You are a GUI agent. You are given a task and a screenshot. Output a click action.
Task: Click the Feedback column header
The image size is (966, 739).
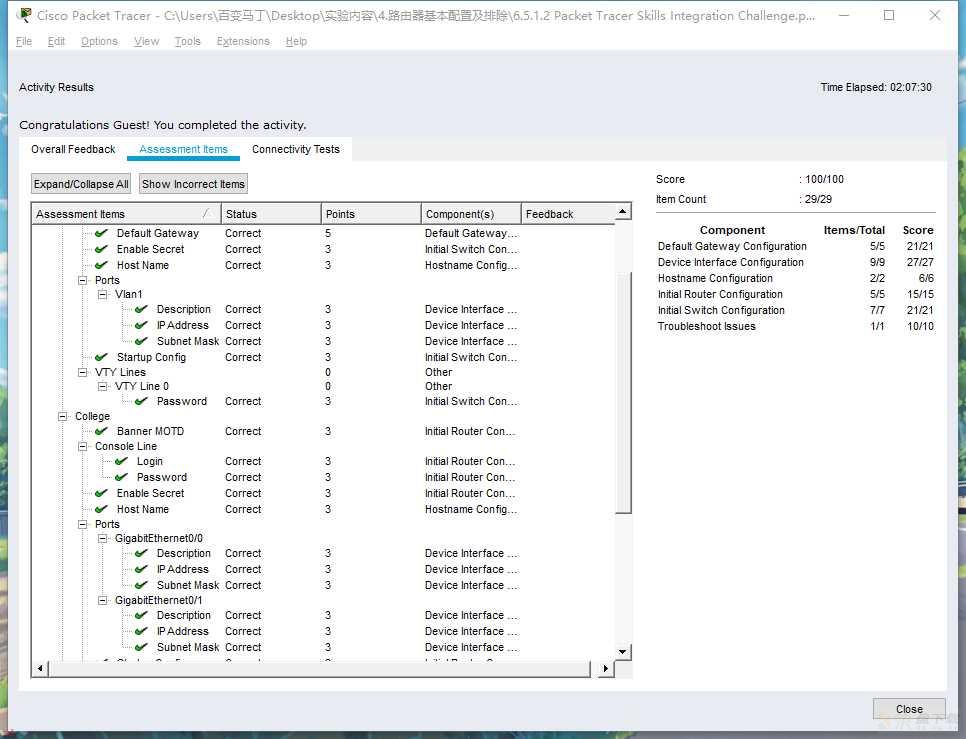567,214
